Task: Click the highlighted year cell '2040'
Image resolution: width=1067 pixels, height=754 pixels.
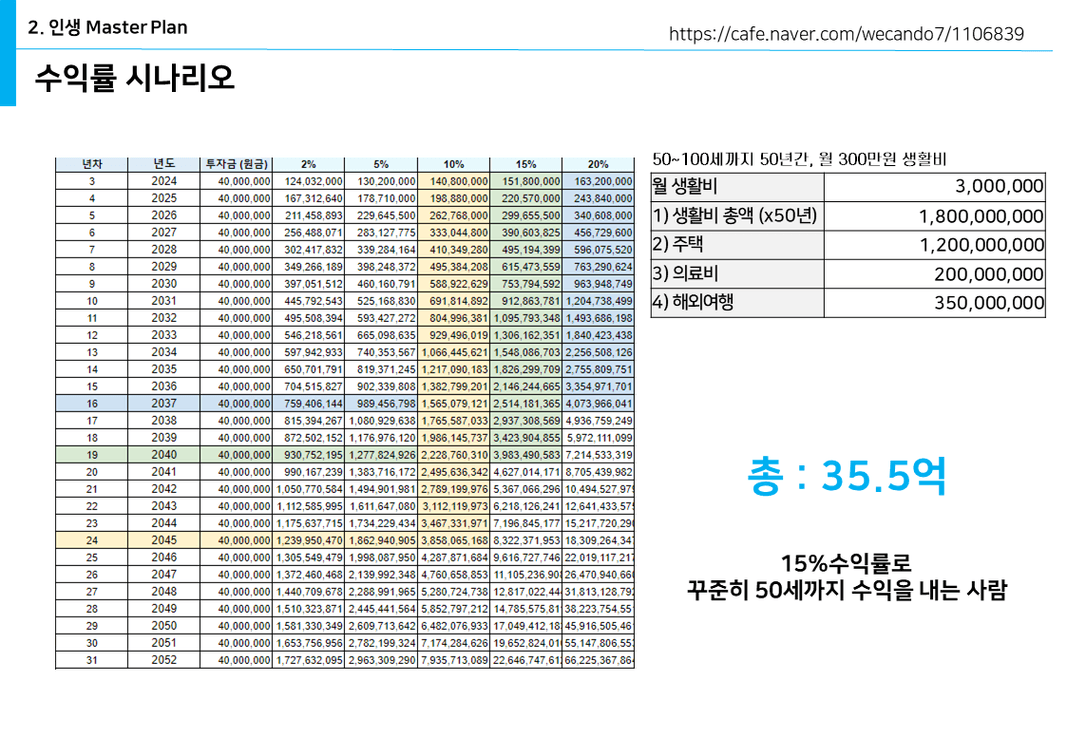Action: 164,455
